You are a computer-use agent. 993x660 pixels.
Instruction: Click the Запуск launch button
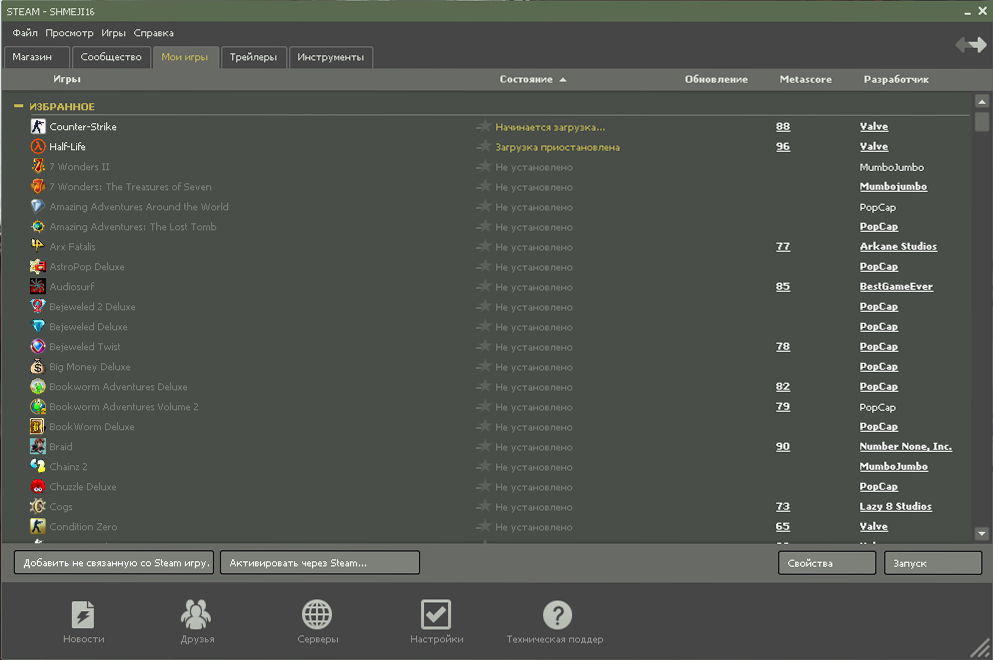click(x=933, y=562)
